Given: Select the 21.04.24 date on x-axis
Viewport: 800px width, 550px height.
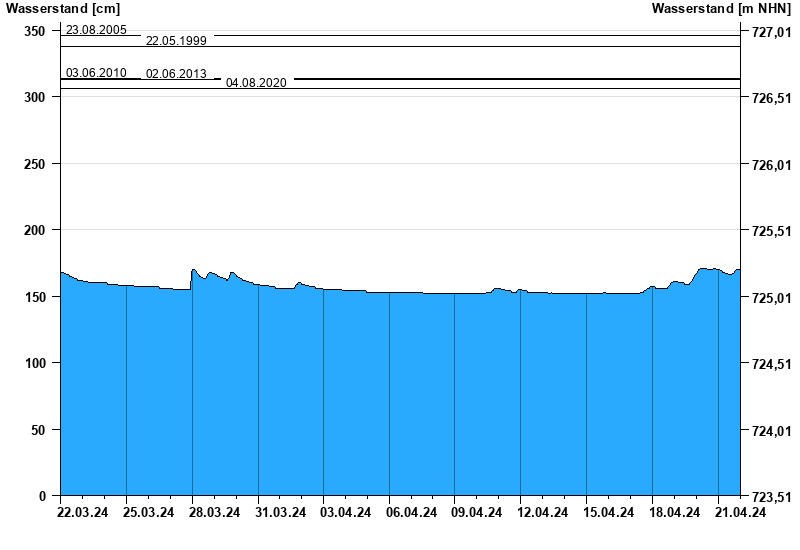Looking at the screenshot, I should coord(741,513).
